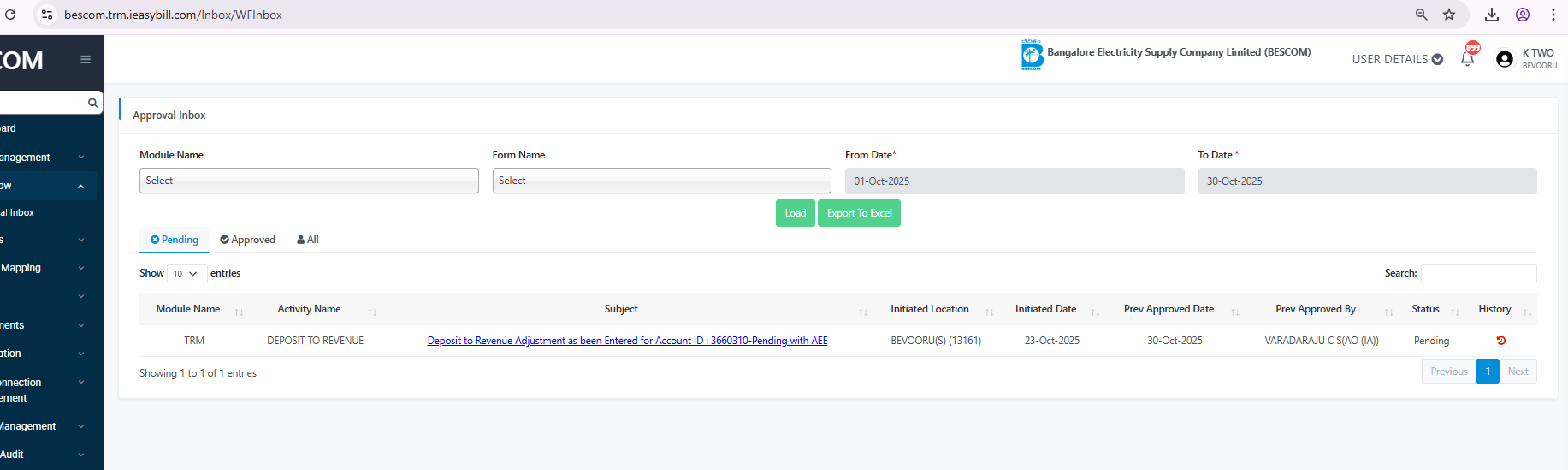Expand the Mapping sidebar menu
The width and height of the screenshot is (1568, 470).
pos(48,268)
